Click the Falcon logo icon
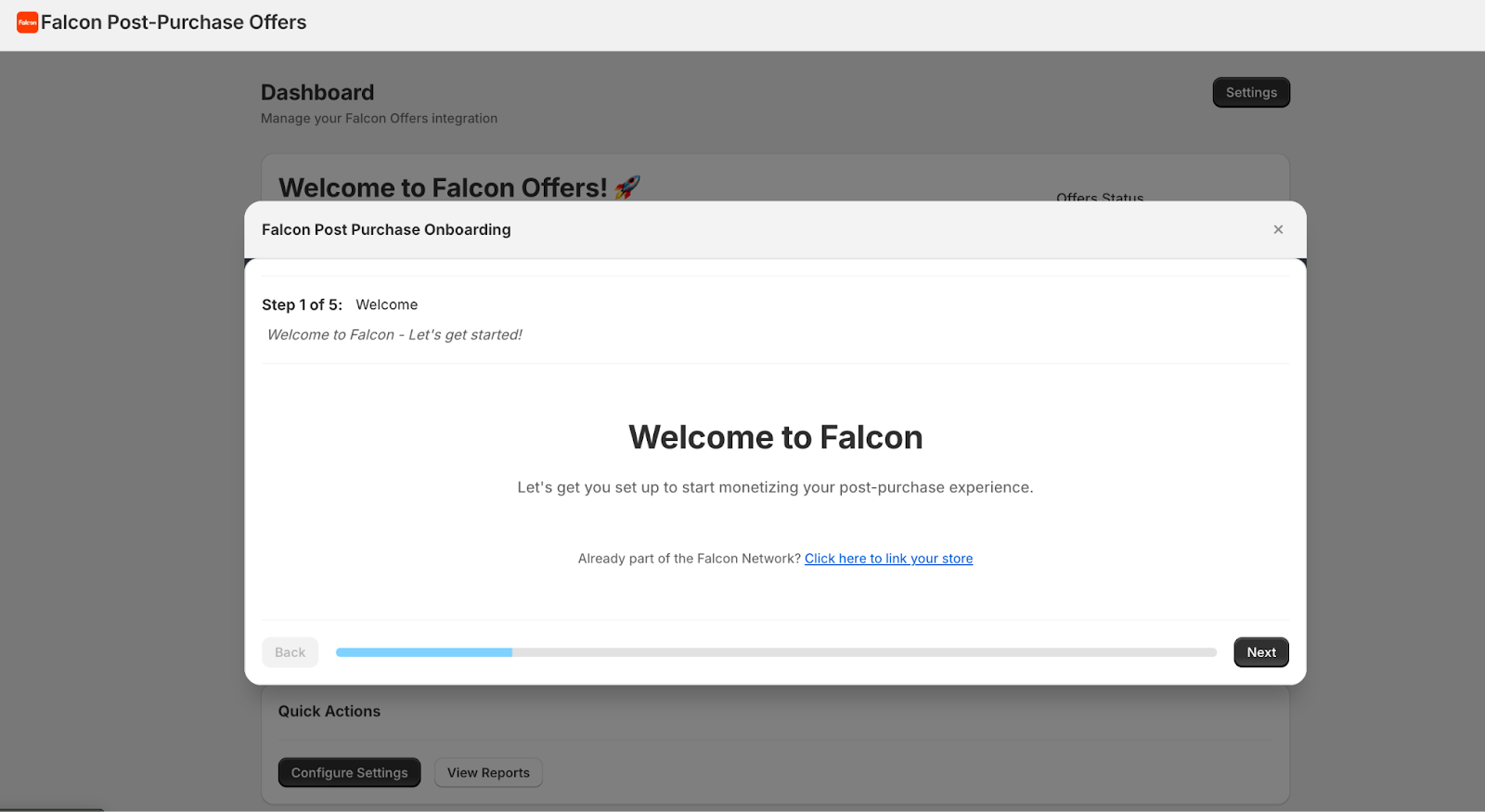This screenshot has width=1485, height=812. click(x=27, y=22)
